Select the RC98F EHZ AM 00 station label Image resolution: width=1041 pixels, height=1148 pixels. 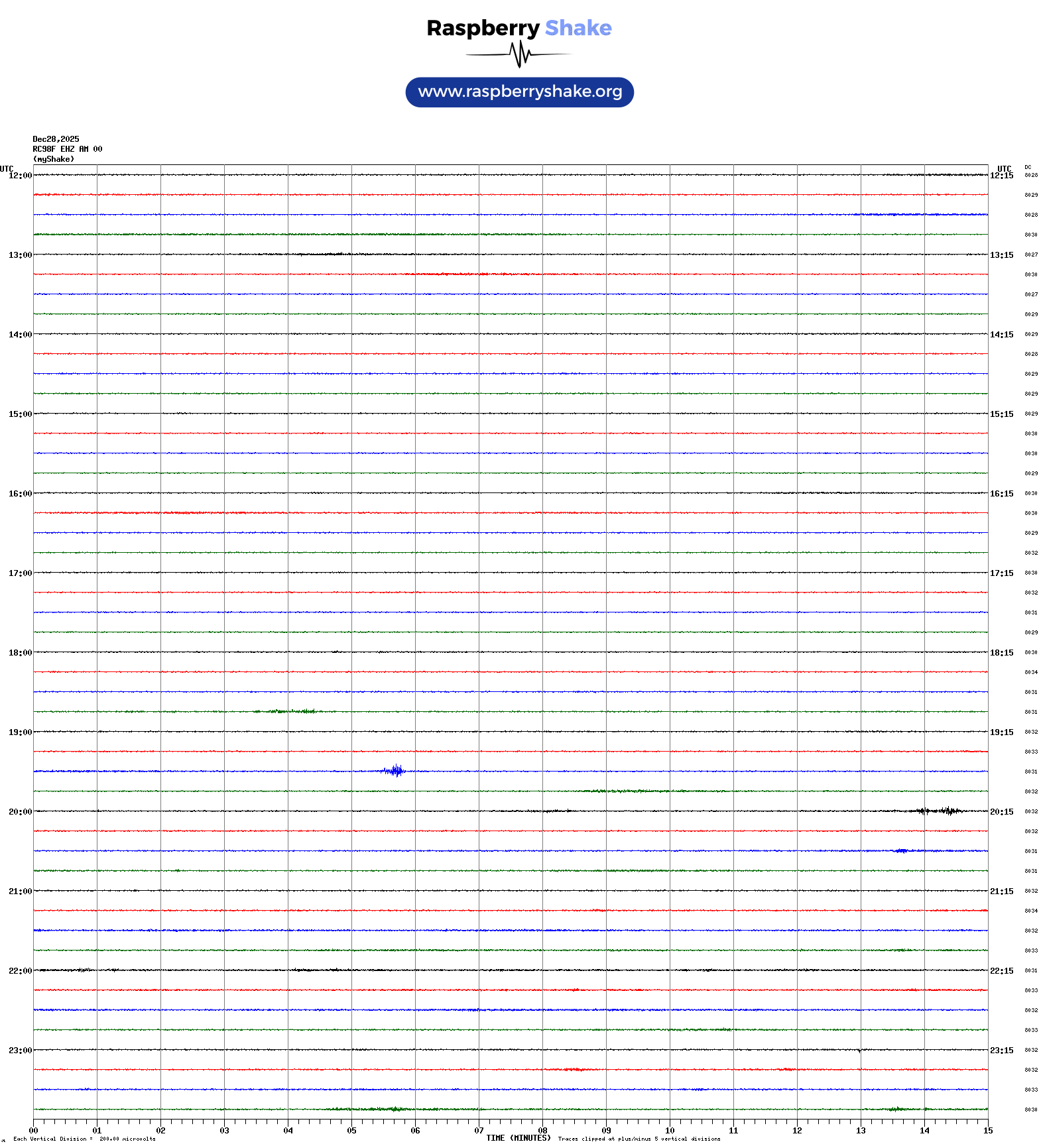67,149
